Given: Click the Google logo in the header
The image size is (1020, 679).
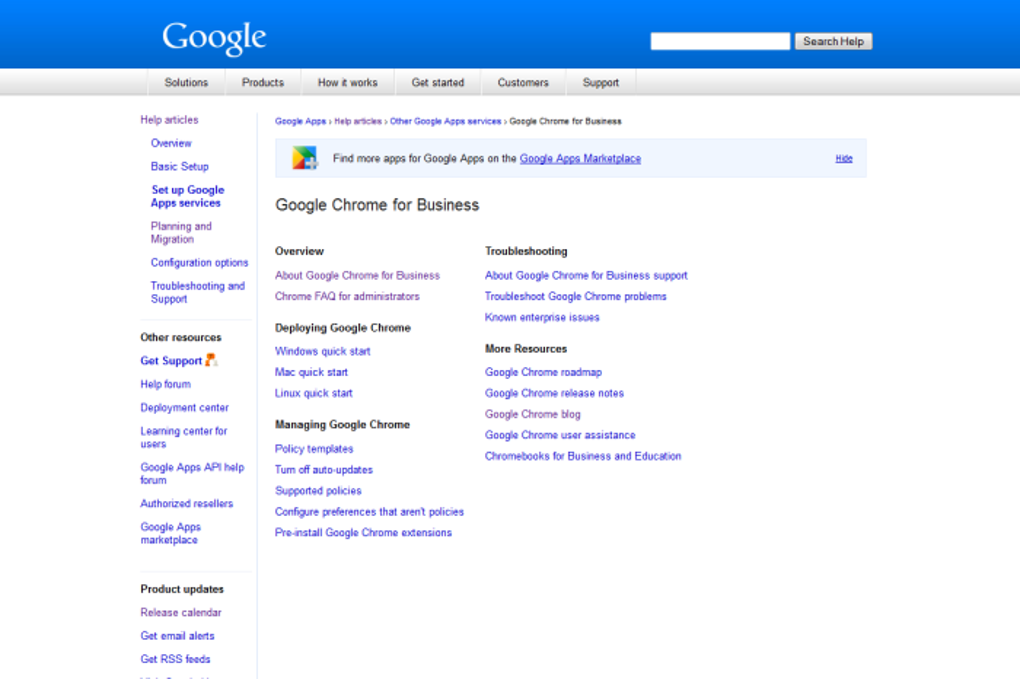Looking at the screenshot, I should click(214, 38).
